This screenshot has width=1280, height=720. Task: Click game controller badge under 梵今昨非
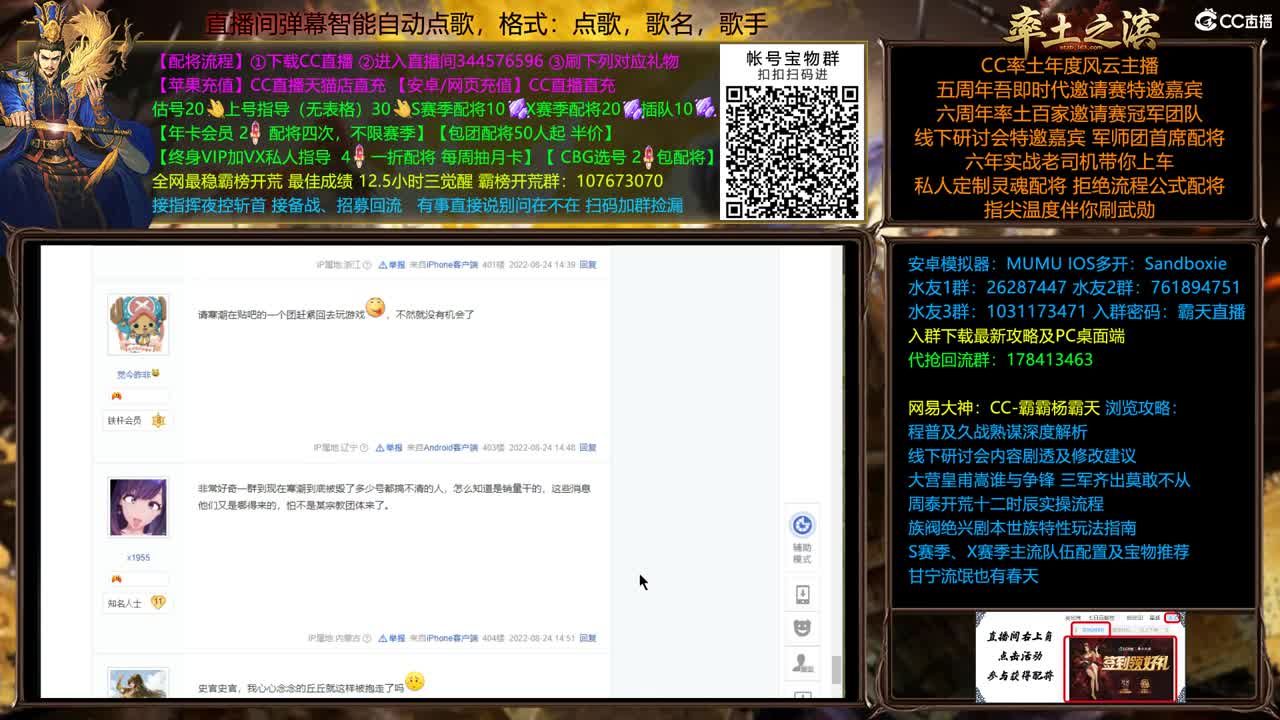pyautogui.click(x=116, y=396)
